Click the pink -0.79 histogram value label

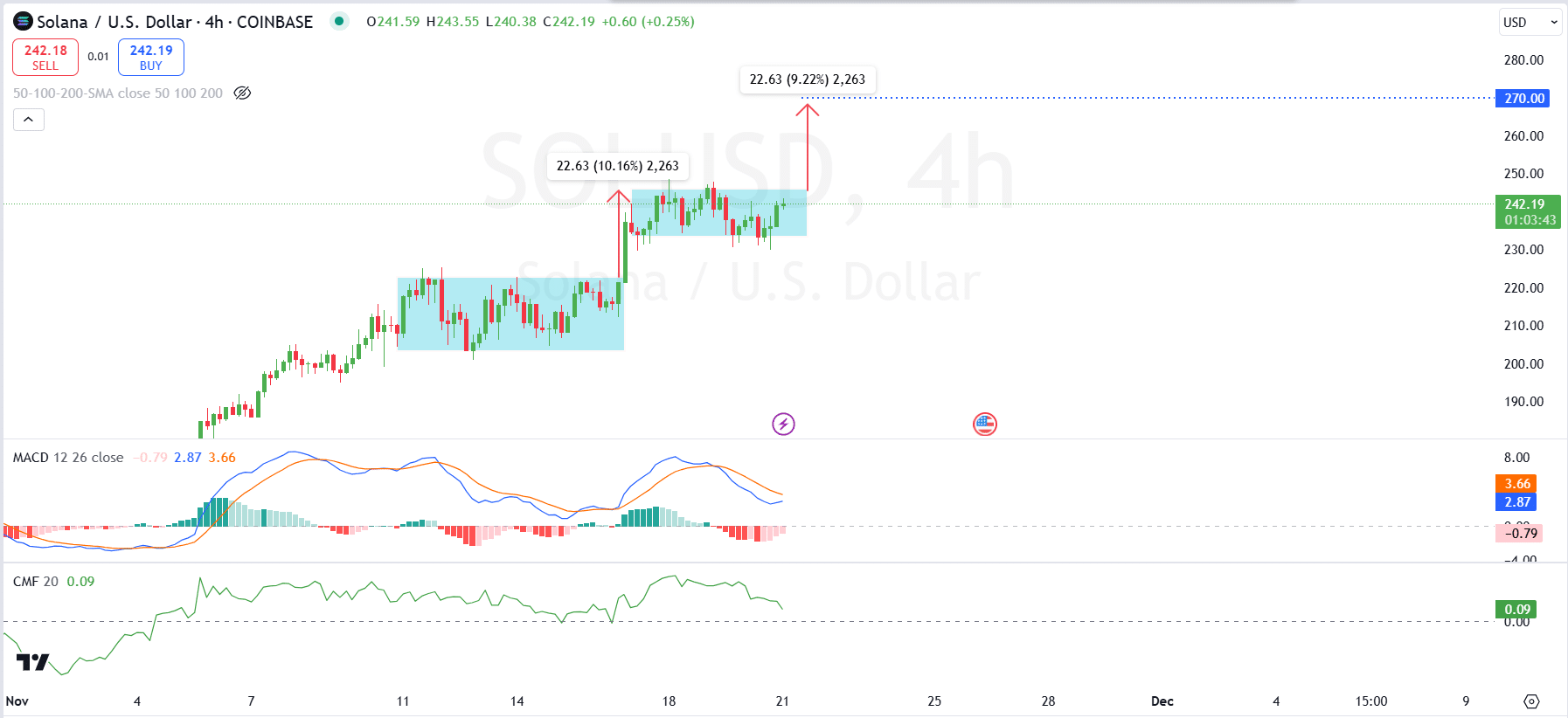point(1520,533)
